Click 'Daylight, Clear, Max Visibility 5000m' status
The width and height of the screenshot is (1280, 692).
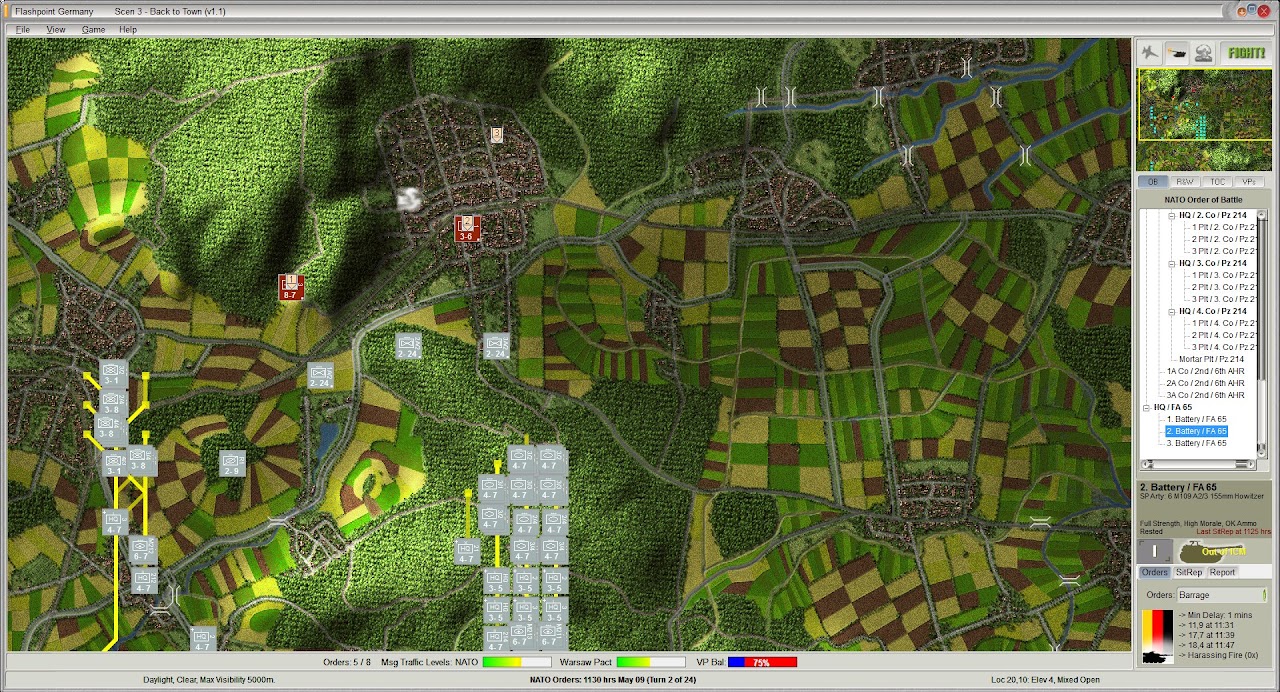(x=209, y=680)
